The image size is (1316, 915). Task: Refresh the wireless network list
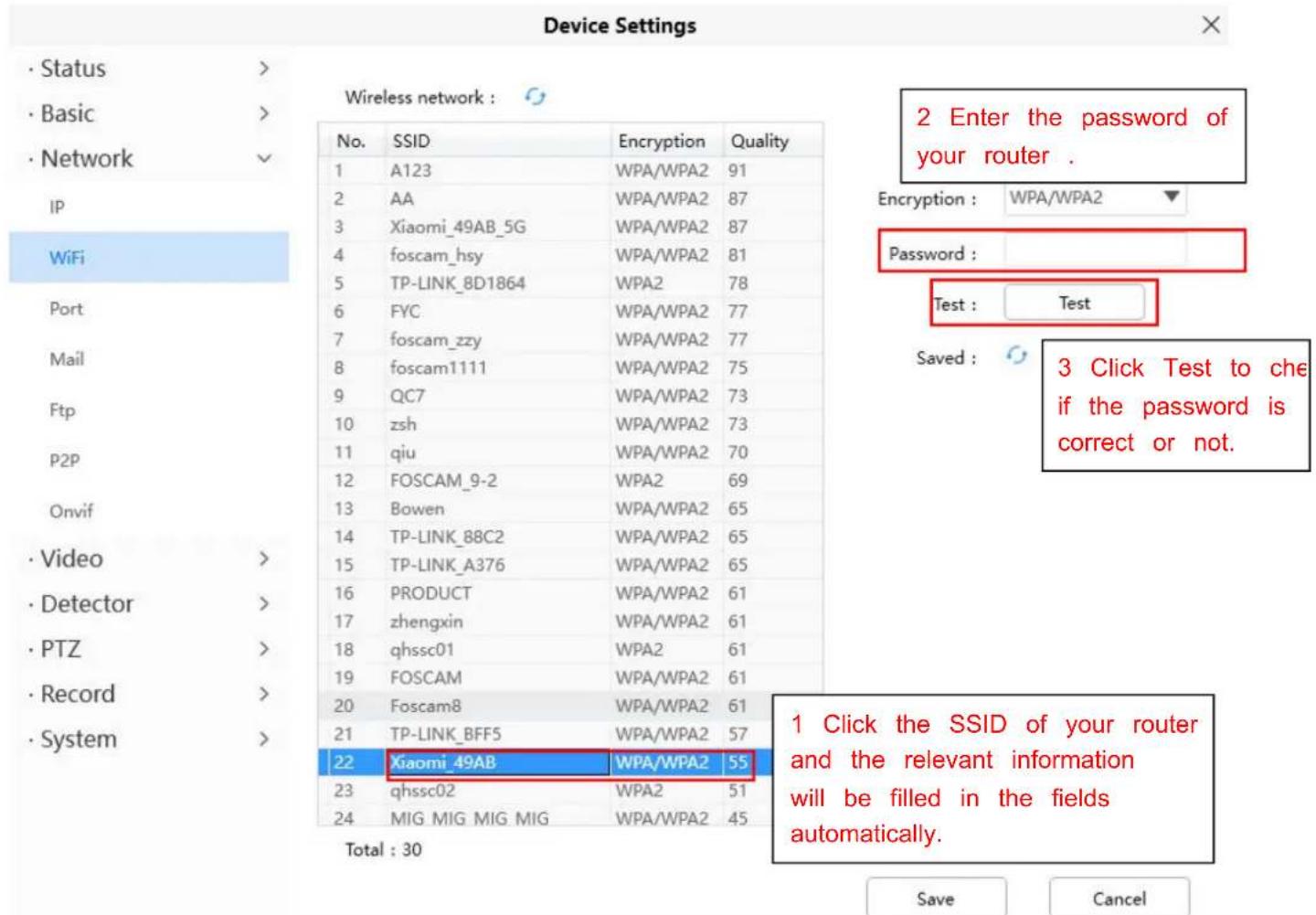535,97
